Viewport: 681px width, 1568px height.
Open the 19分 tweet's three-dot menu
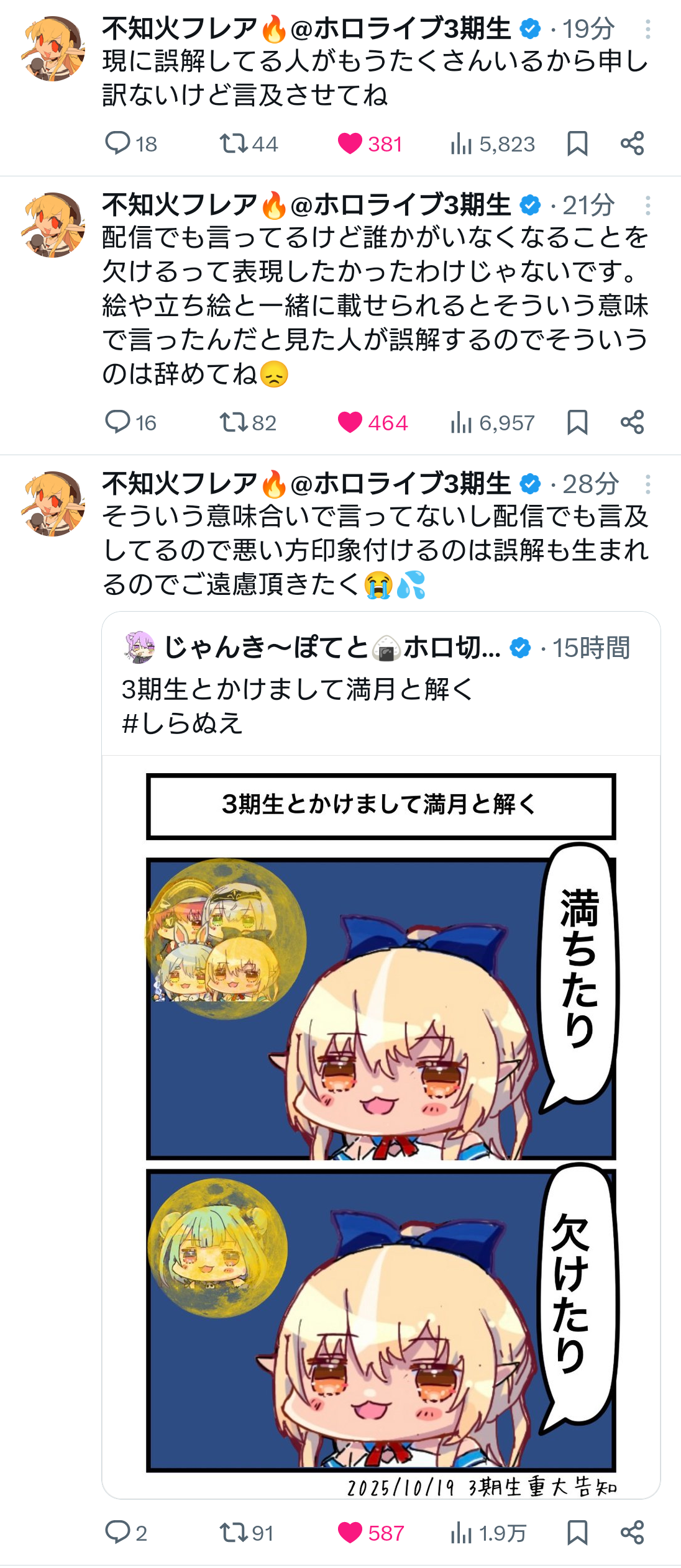(x=647, y=29)
